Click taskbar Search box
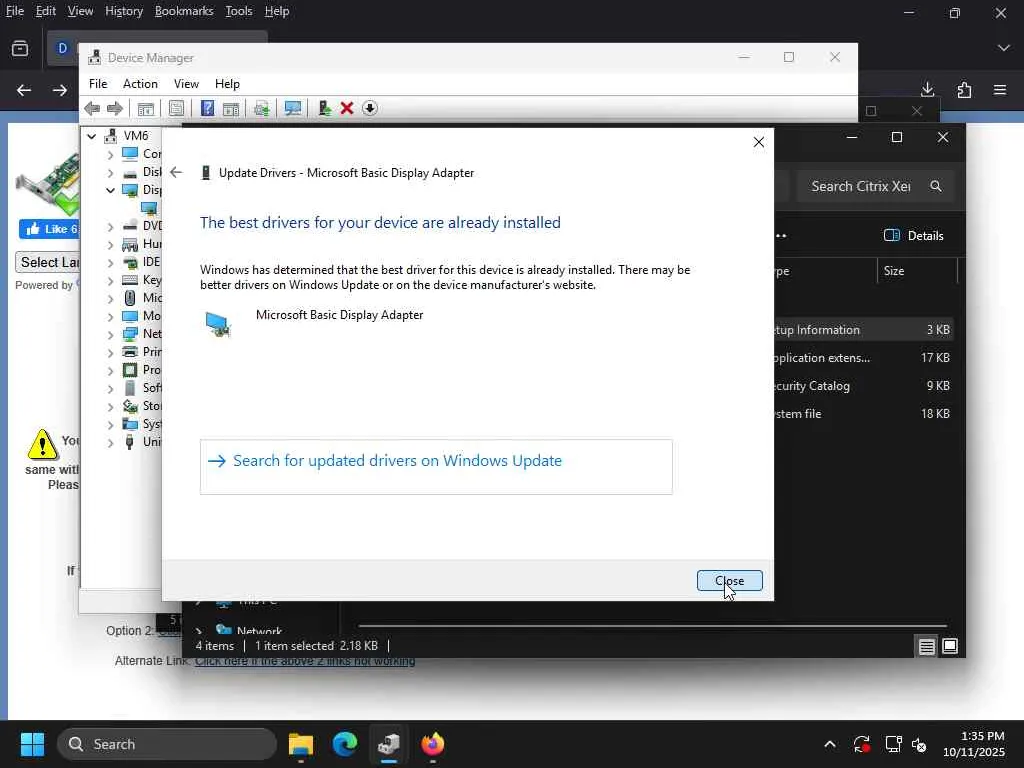 point(167,744)
